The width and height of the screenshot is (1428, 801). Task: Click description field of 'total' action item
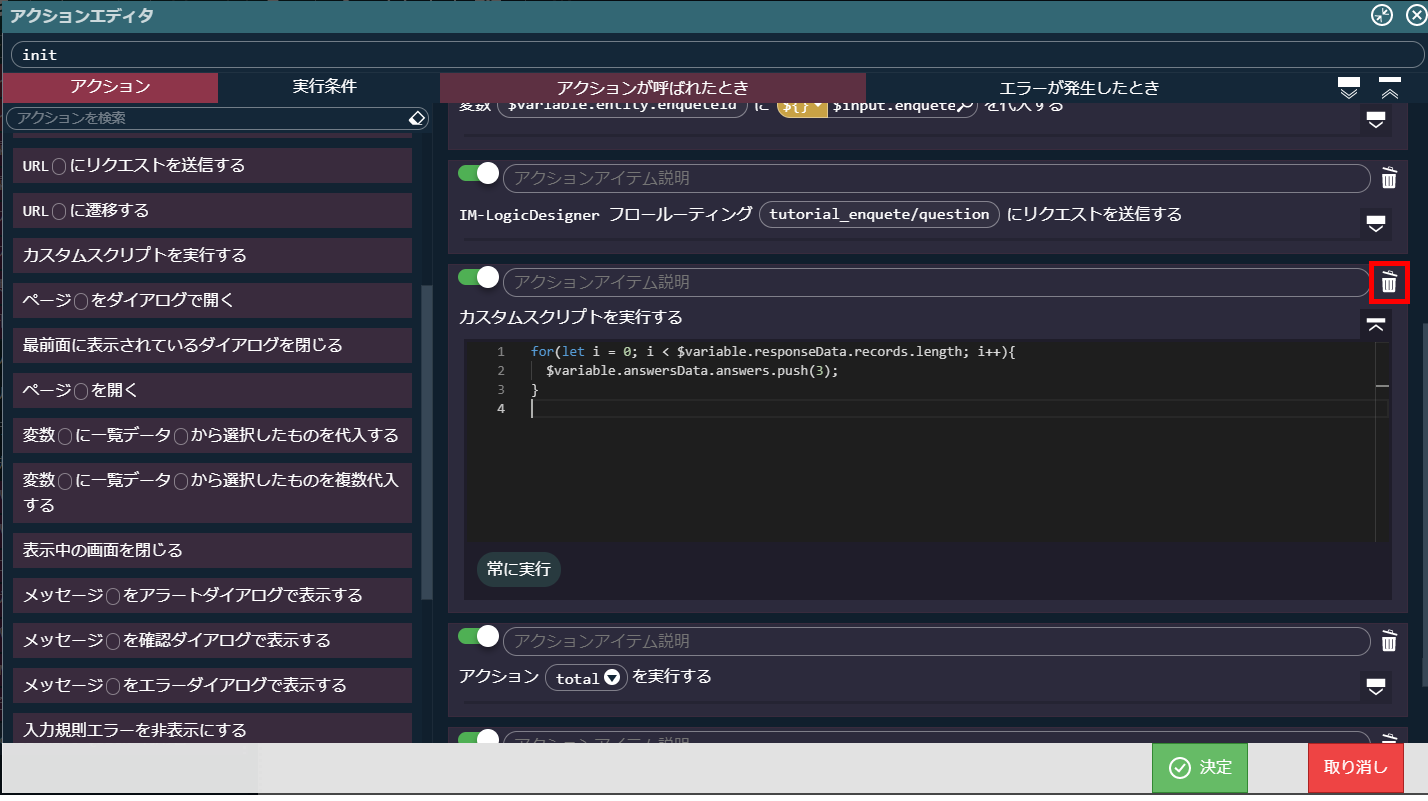pos(936,641)
